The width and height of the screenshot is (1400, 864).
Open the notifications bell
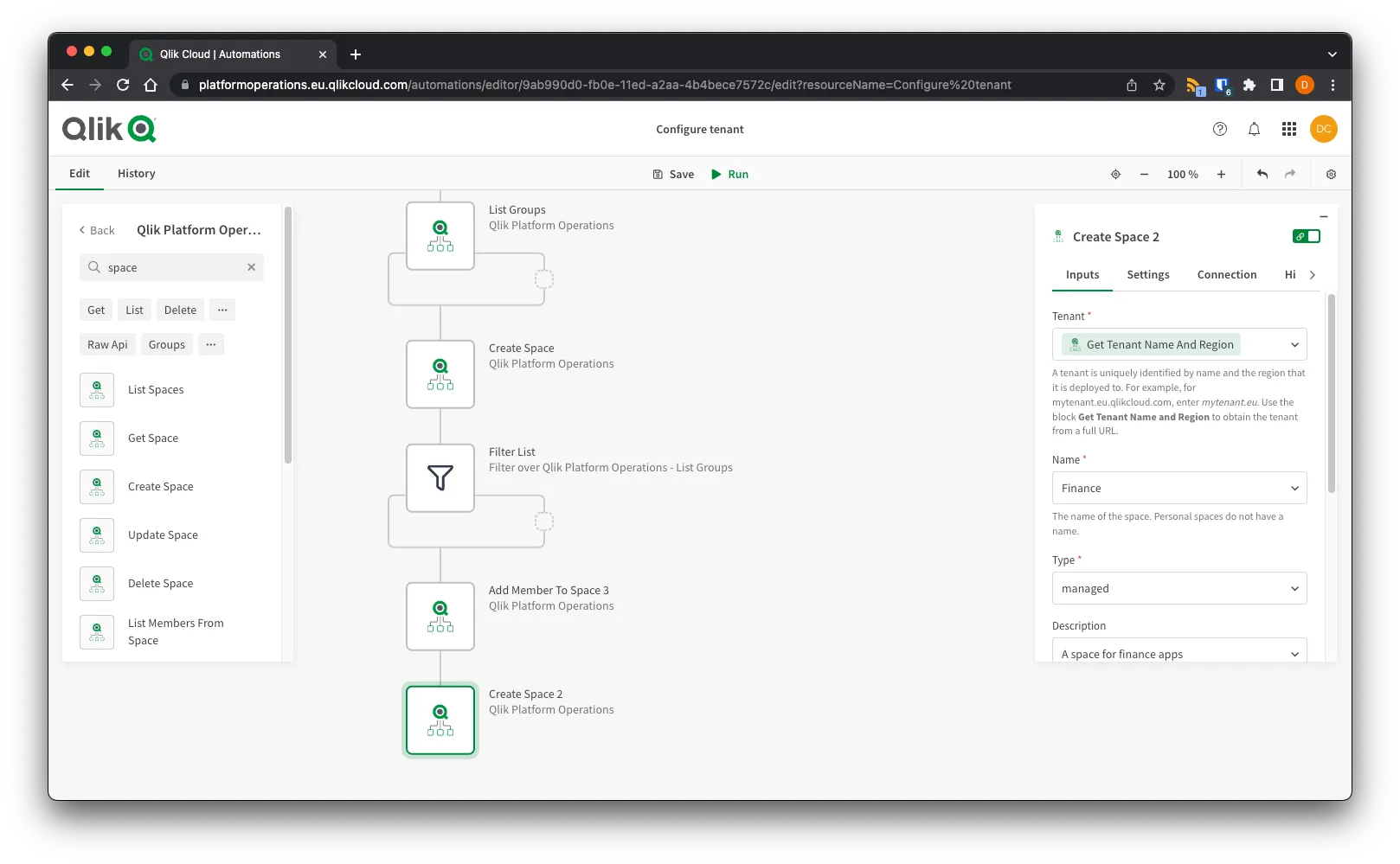point(1253,128)
